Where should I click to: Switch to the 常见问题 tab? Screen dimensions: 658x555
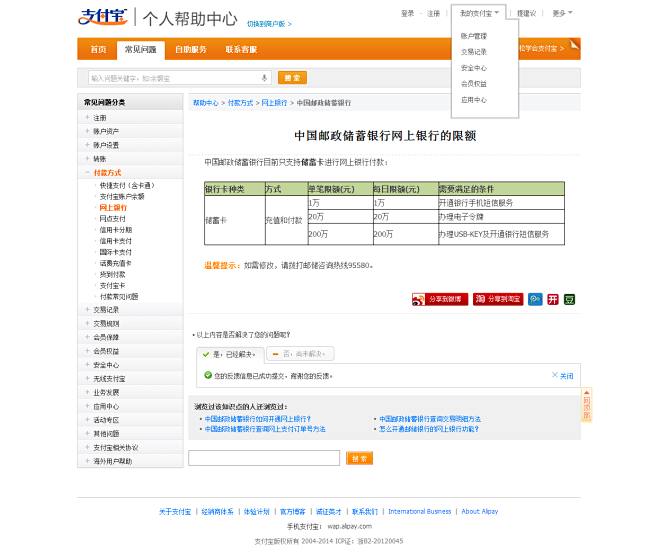pos(141,50)
